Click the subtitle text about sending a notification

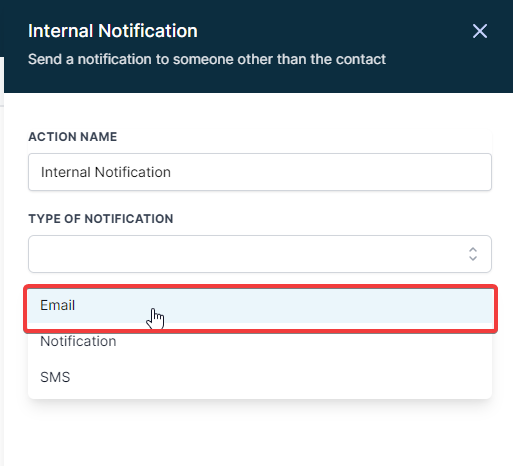207,59
